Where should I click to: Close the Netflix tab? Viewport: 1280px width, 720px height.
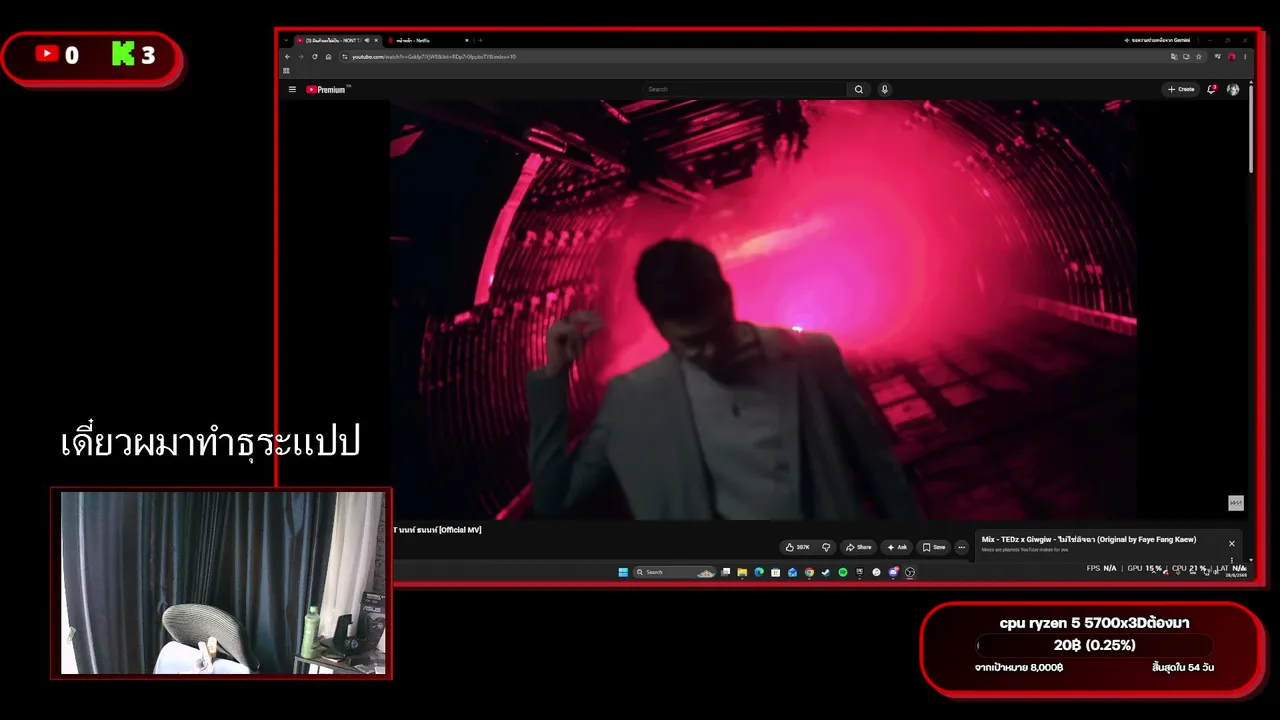click(x=466, y=40)
